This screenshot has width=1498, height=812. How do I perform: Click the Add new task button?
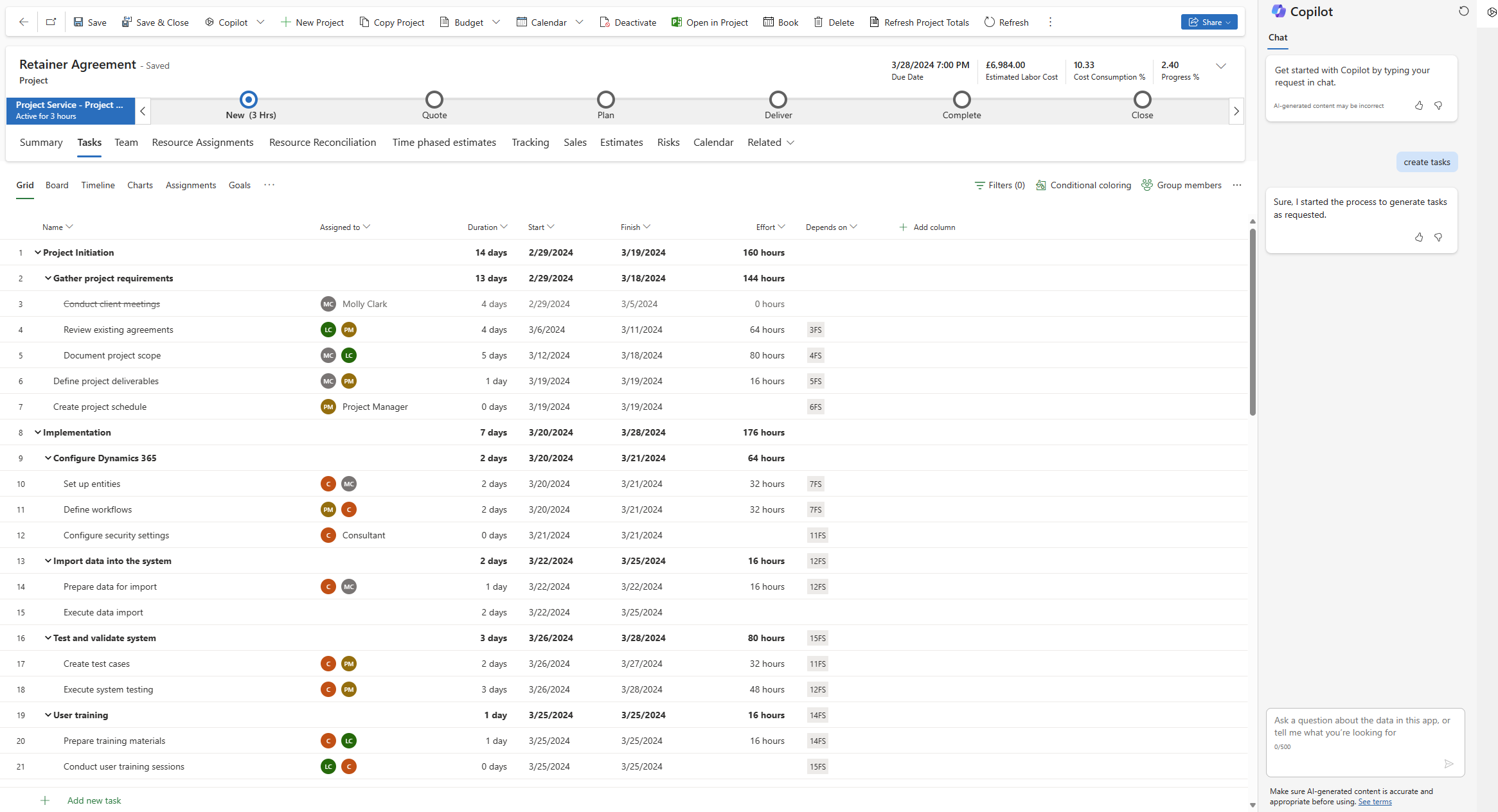coord(93,800)
